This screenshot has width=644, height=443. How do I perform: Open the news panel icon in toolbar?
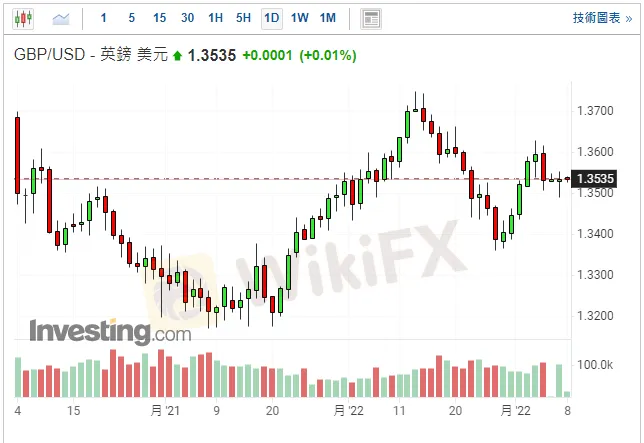click(x=371, y=18)
